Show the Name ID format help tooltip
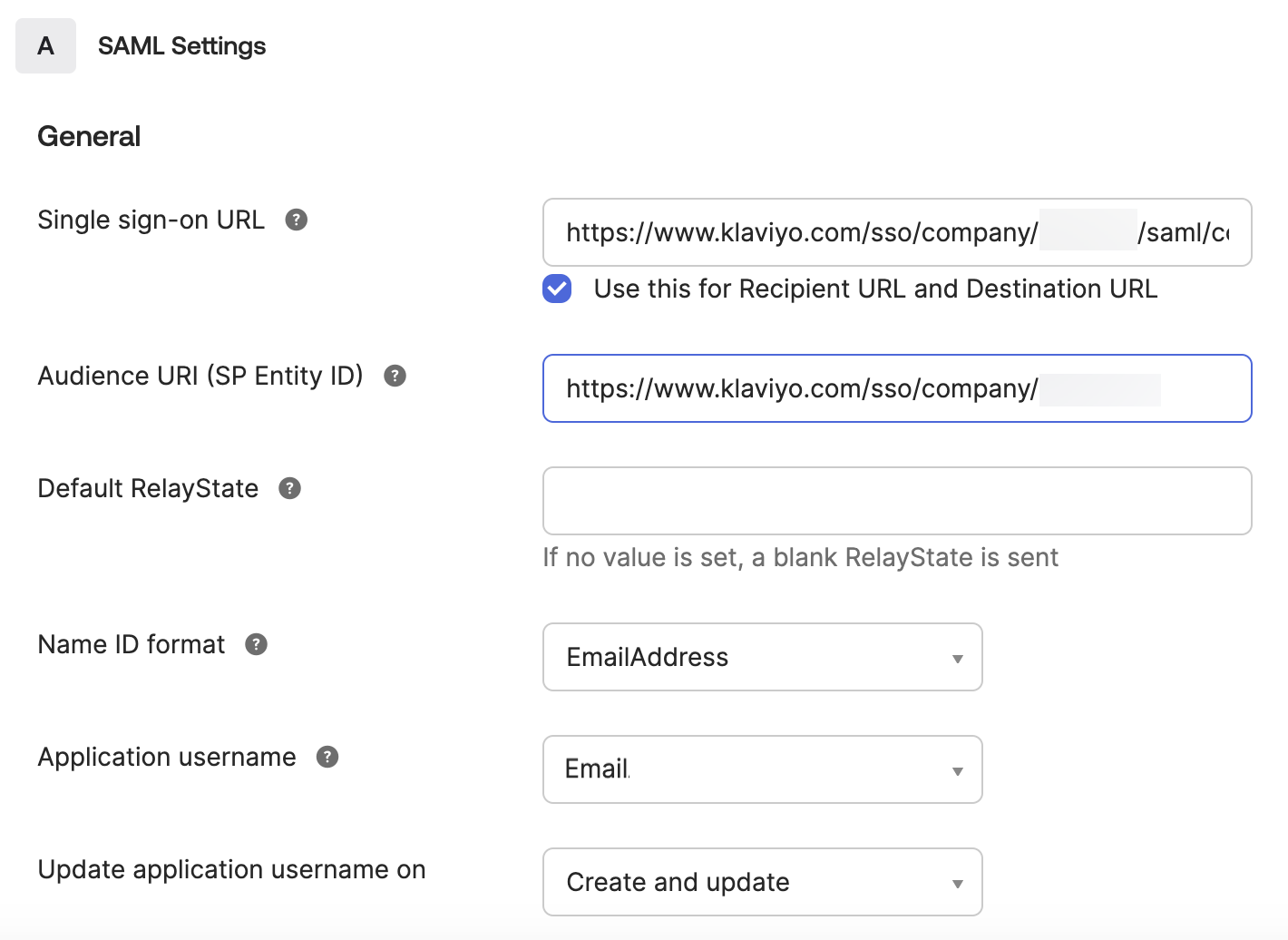The height and width of the screenshot is (940, 1288). click(255, 644)
